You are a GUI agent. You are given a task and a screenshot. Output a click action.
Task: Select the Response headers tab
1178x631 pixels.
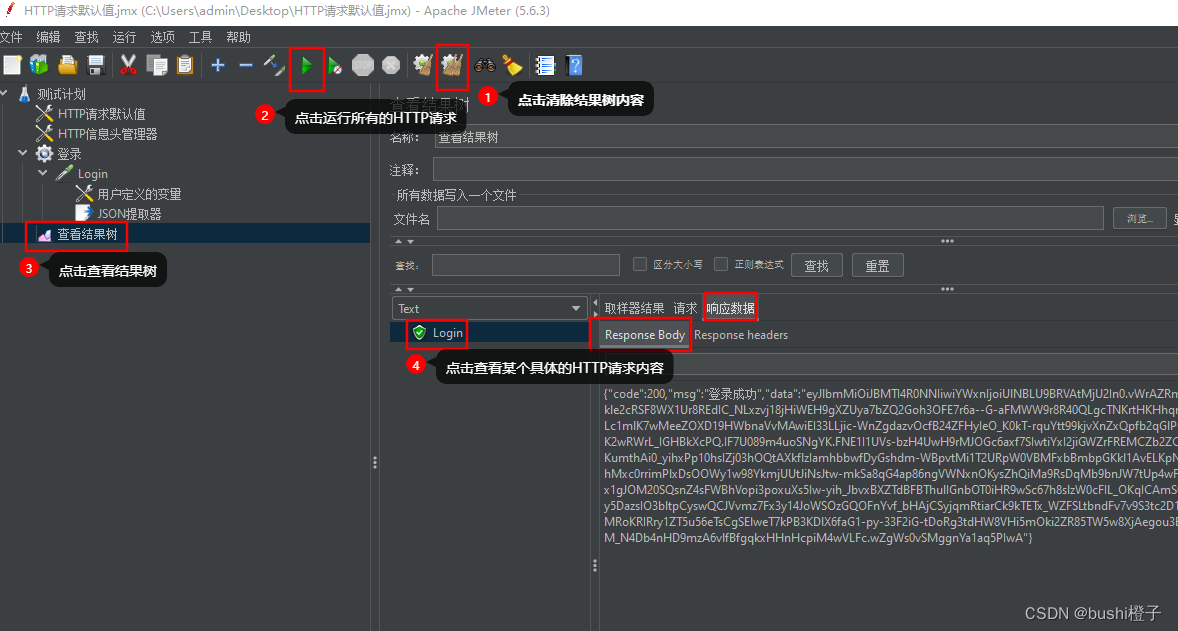click(x=741, y=335)
